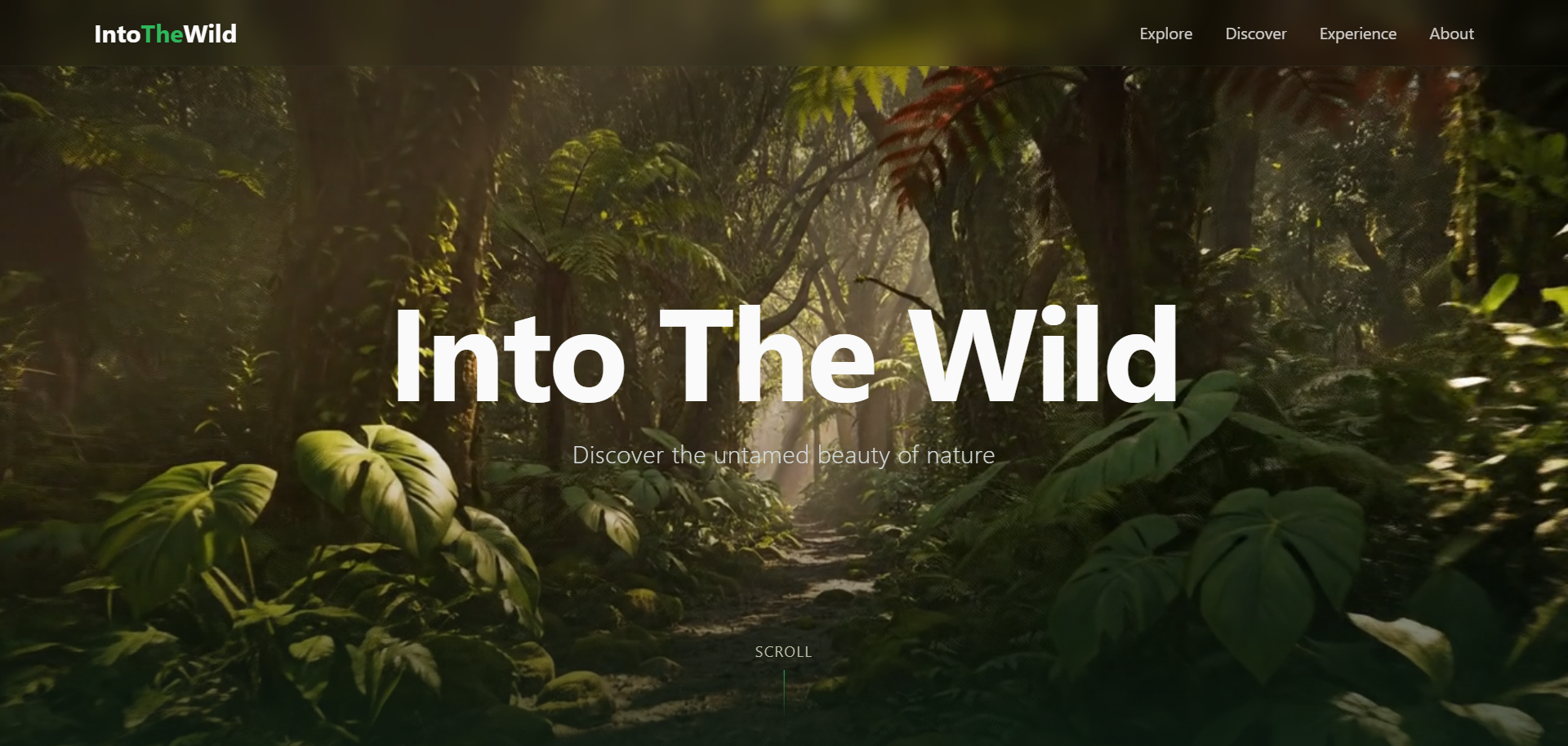Select the Experience menu link
Screen dimensions: 1568x746
point(1357,34)
